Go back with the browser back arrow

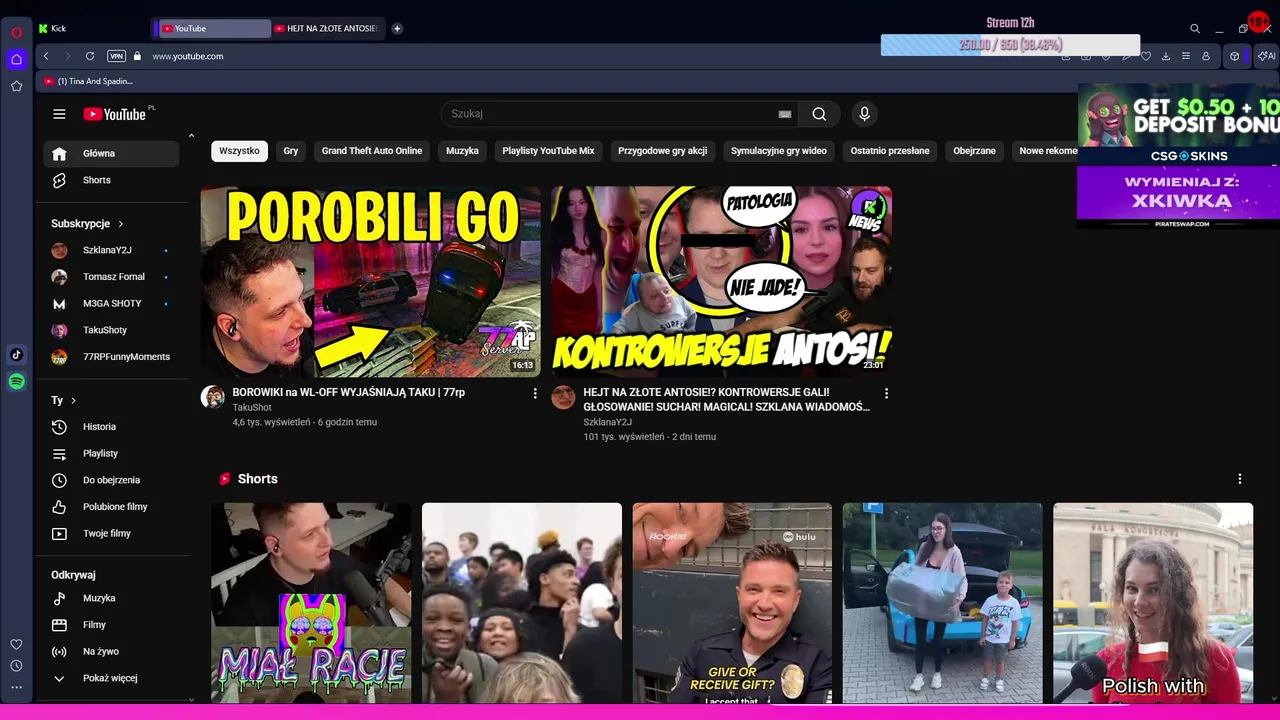pyautogui.click(x=46, y=56)
